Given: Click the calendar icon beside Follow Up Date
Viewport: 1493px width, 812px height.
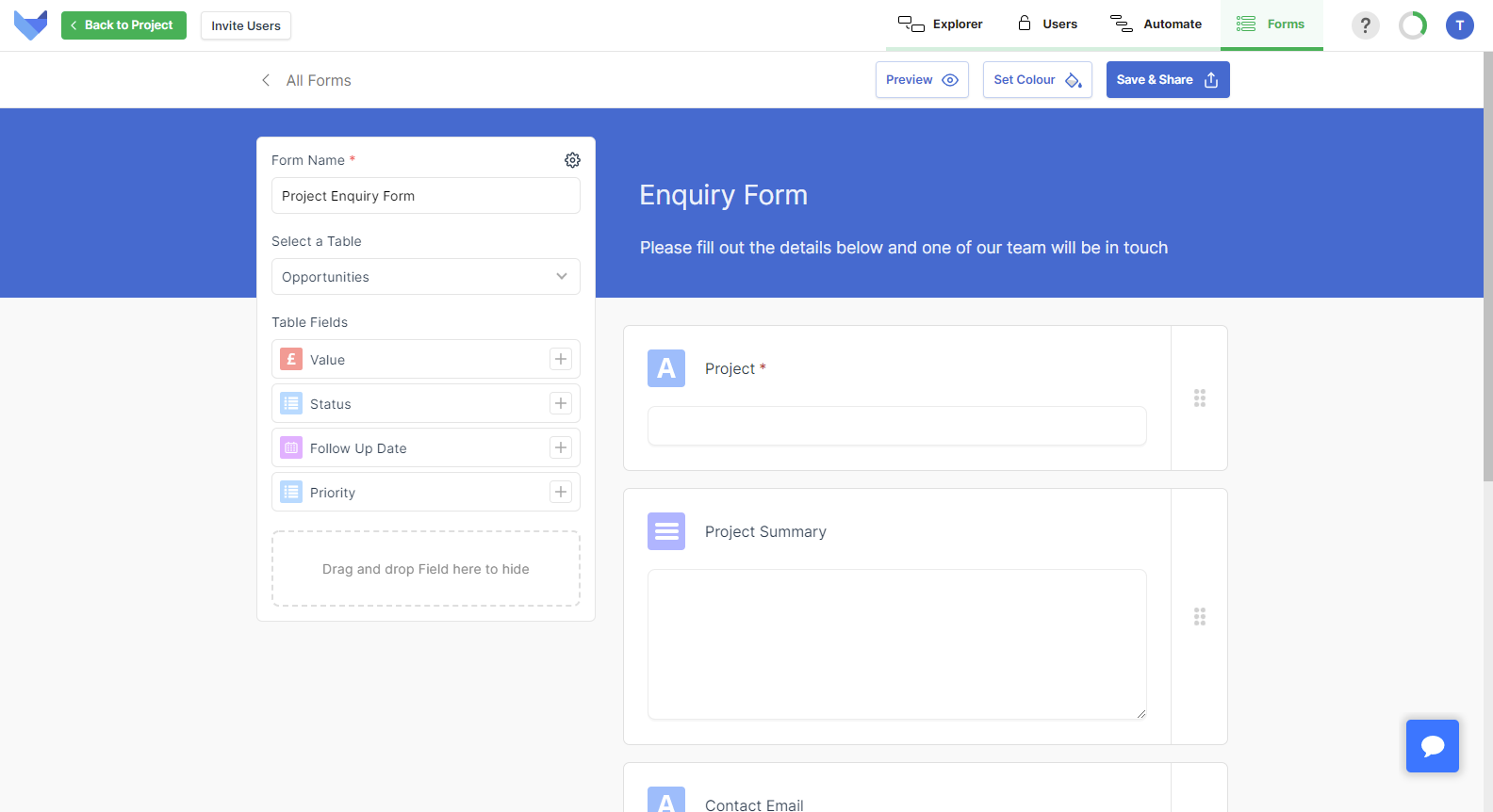Looking at the screenshot, I should pos(291,447).
